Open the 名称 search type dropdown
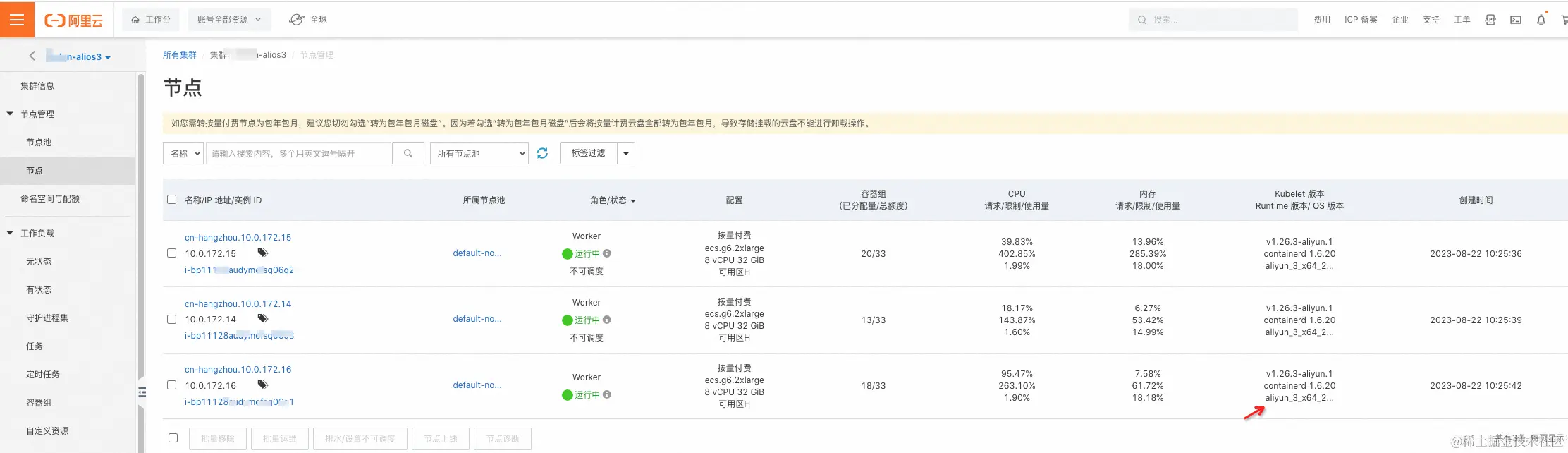Viewport: 1568px width, 453px height. (183, 153)
